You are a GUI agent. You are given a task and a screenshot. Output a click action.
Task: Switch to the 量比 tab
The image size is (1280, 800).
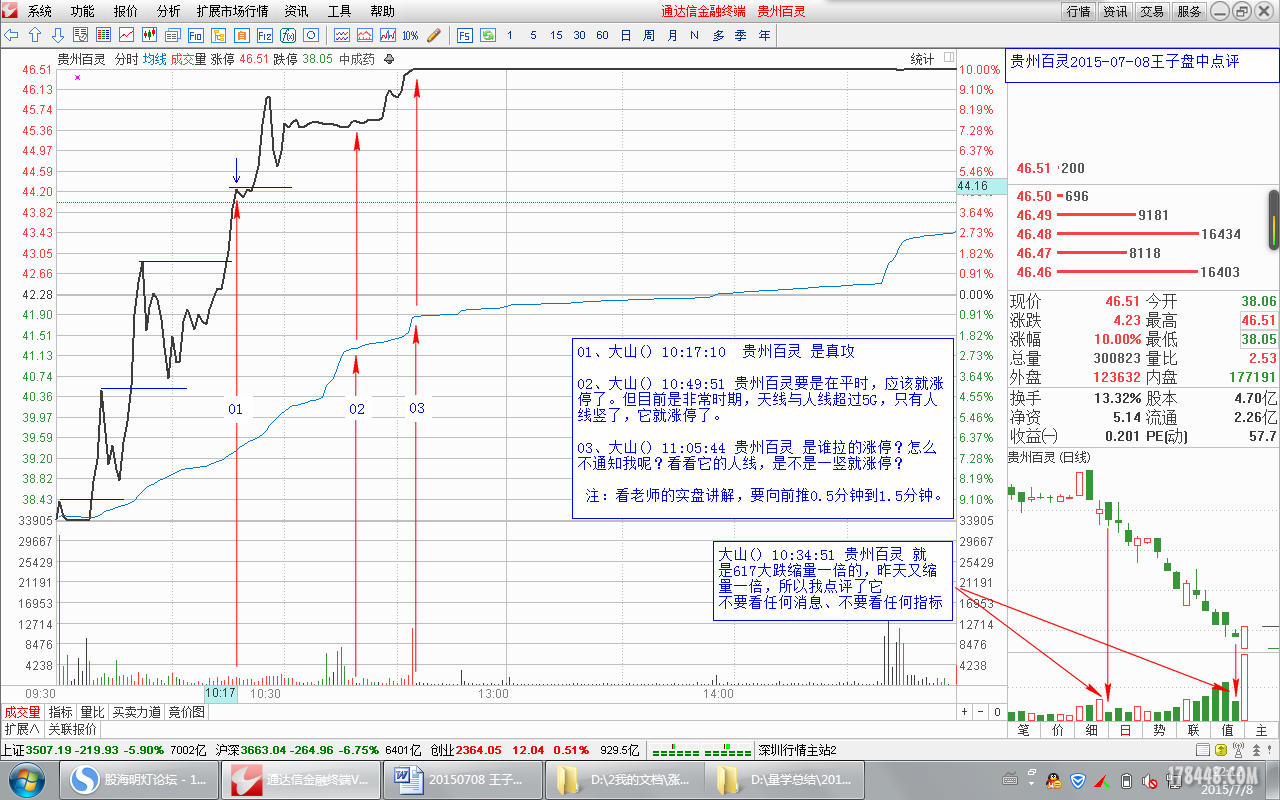click(92, 712)
